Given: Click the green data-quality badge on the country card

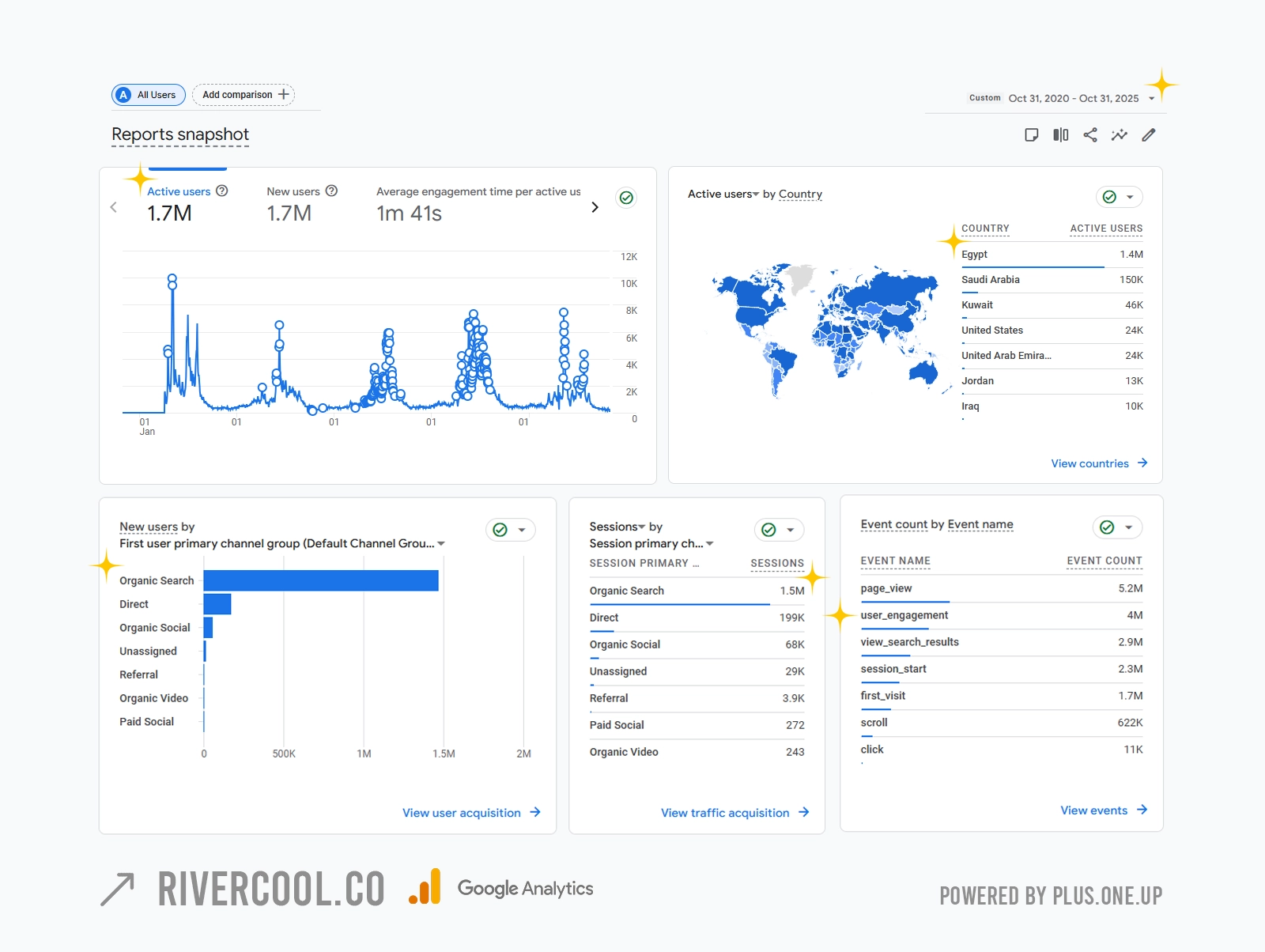Looking at the screenshot, I should point(1109,197).
